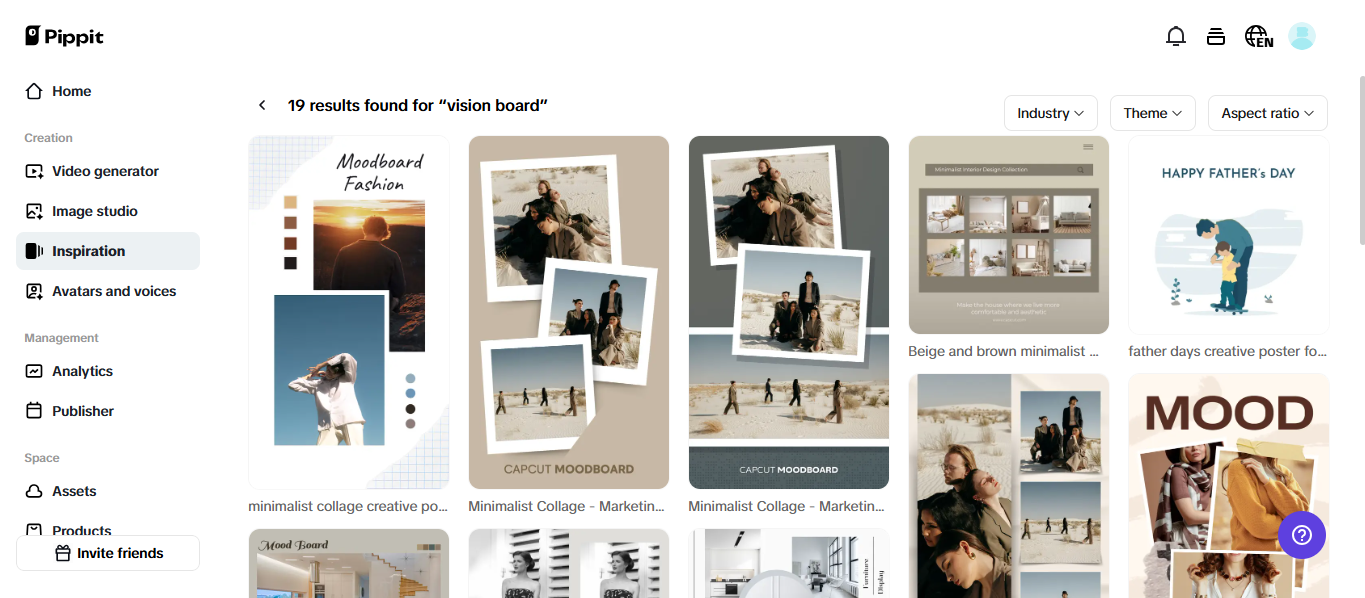
Task: Select Inspiration in the sidebar
Action: tap(108, 251)
